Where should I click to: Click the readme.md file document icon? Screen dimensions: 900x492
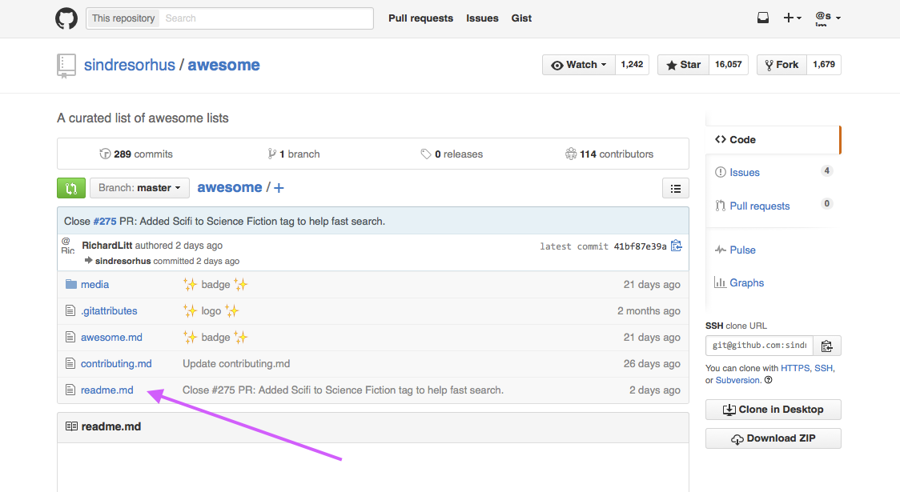click(70, 390)
